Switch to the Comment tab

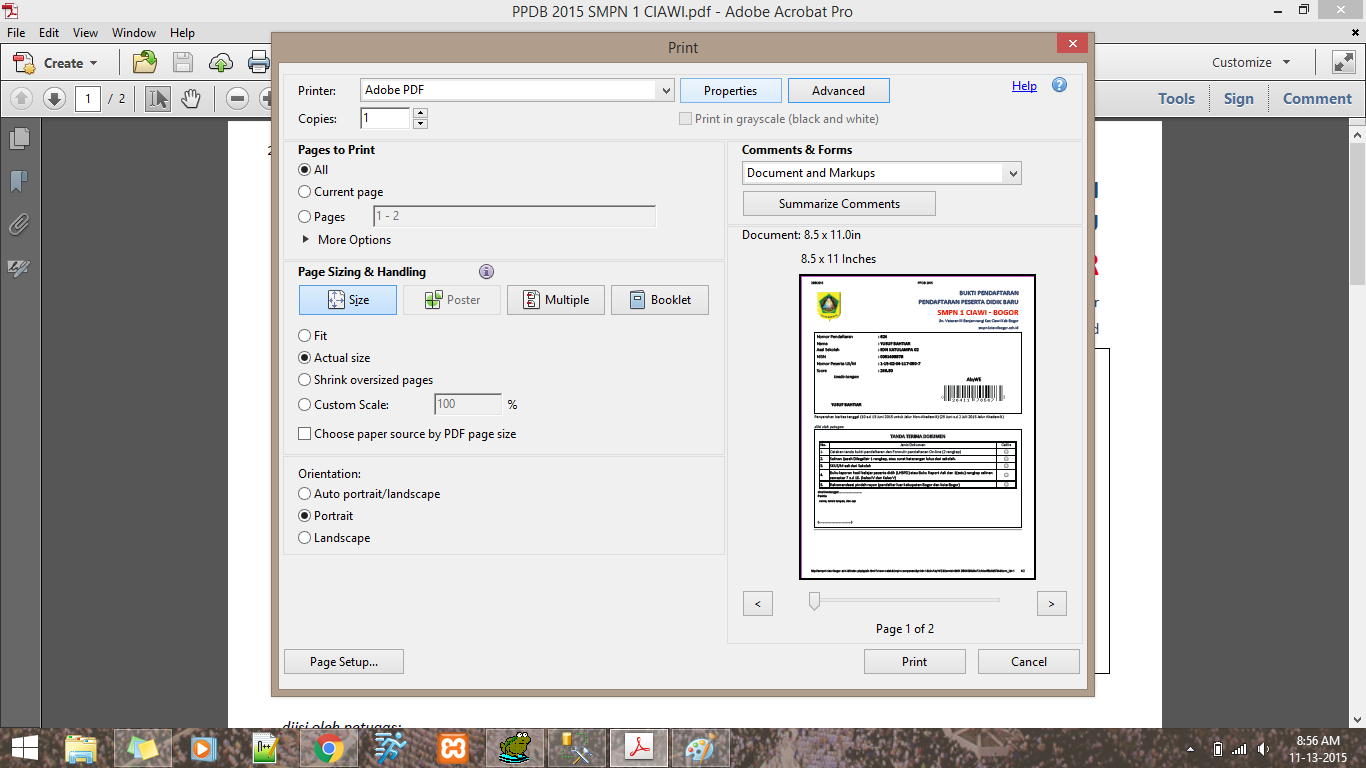coord(1316,98)
